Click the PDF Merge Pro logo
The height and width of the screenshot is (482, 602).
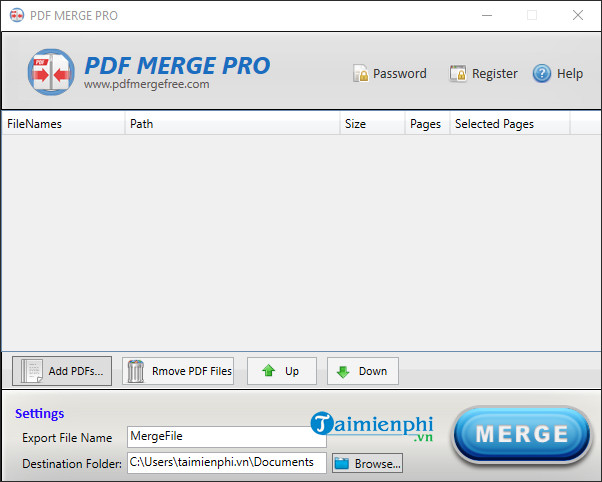click(50, 72)
